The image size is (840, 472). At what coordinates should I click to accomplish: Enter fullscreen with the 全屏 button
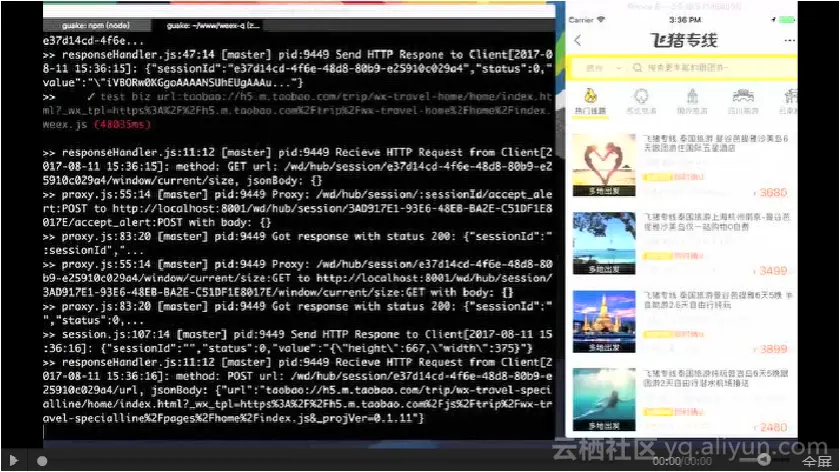point(816,461)
